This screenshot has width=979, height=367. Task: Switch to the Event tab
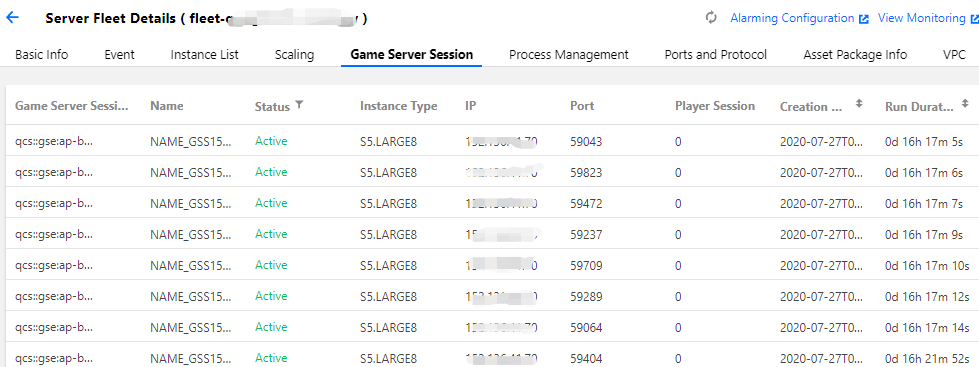point(119,55)
